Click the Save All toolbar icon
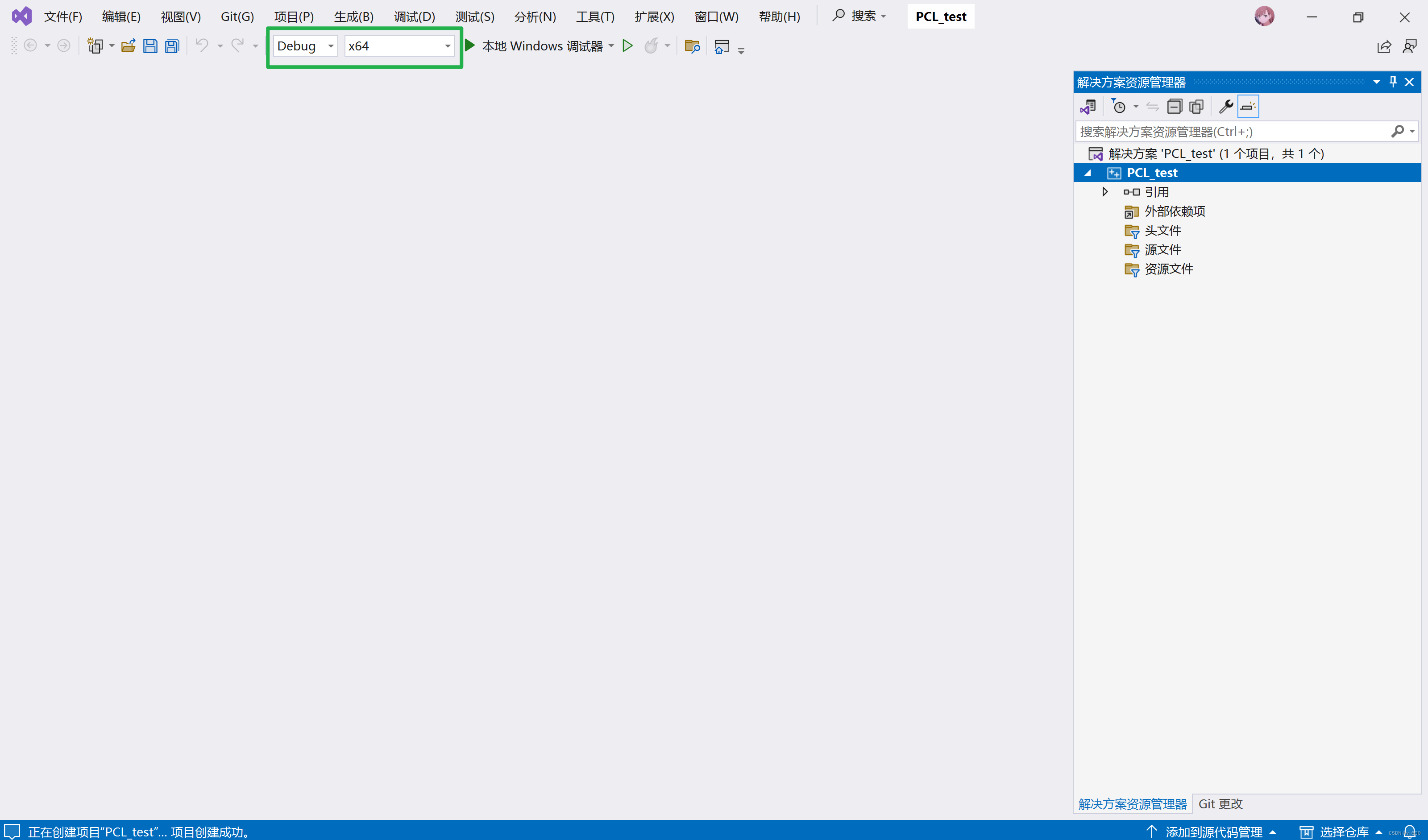The height and width of the screenshot is (840, 1428). [x=172, y=46]
